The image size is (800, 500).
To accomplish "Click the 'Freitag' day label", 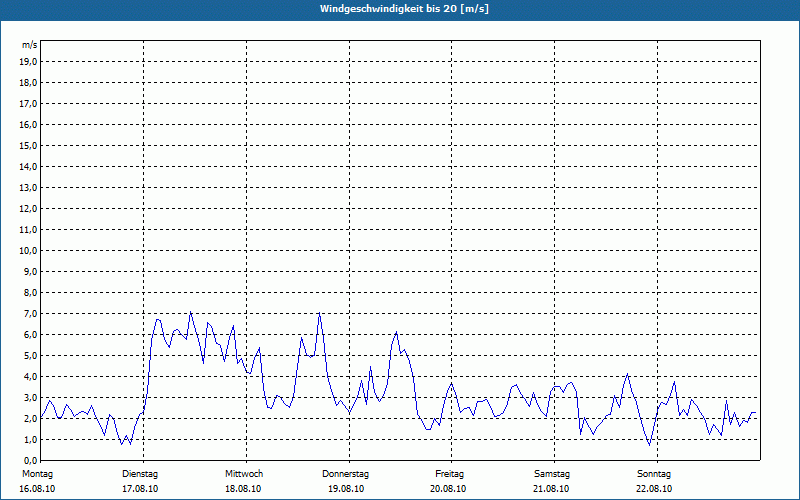I will point(449,474).
